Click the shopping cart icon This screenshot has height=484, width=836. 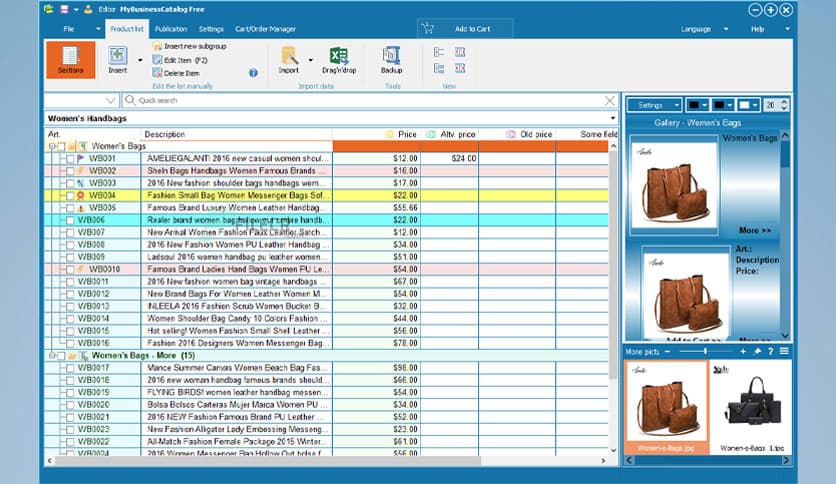pyautogui.click(x=428, y=28)
